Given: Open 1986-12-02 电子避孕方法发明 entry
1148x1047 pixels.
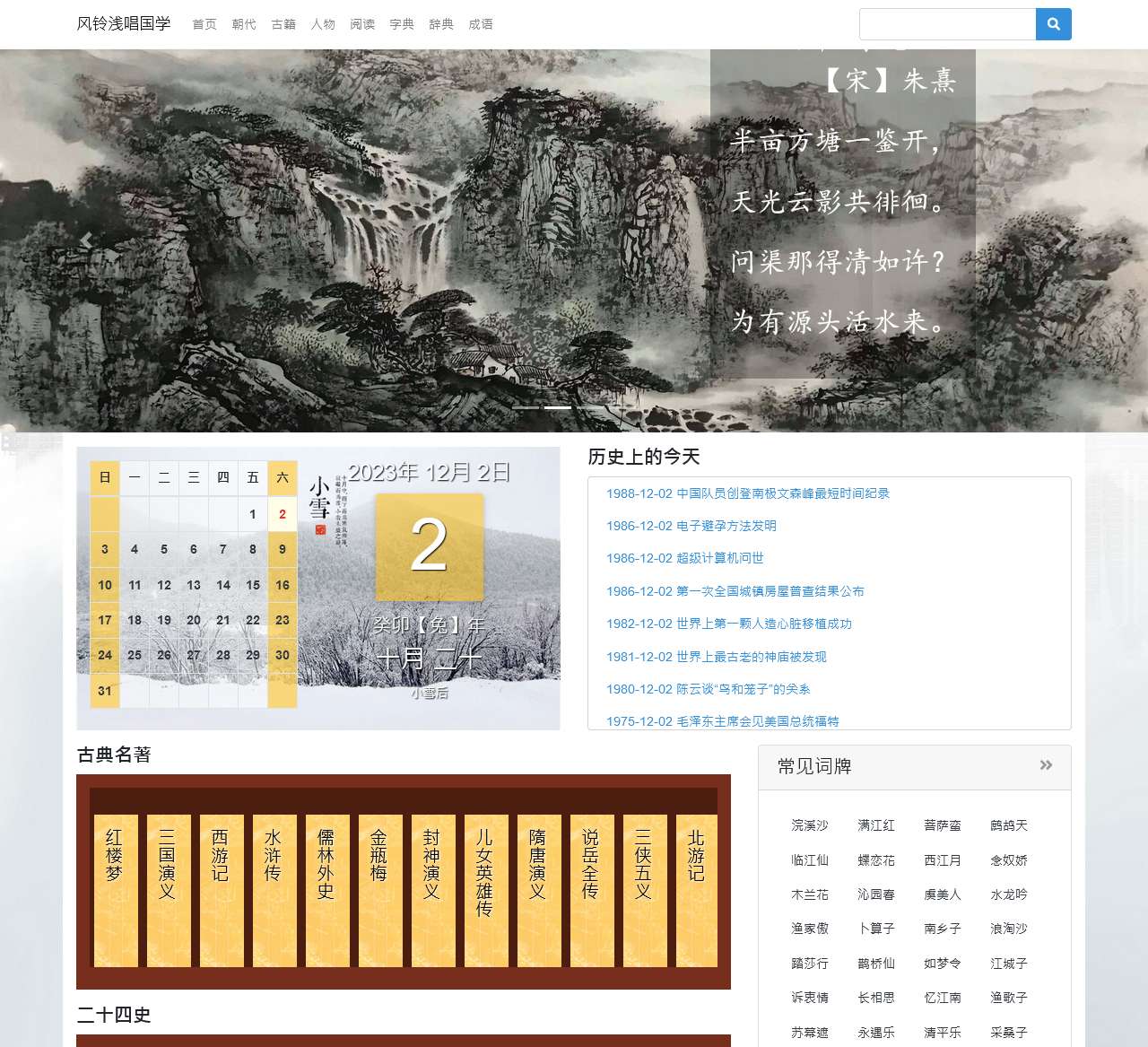Looking at the screenshot, I should tap(691, 526).
